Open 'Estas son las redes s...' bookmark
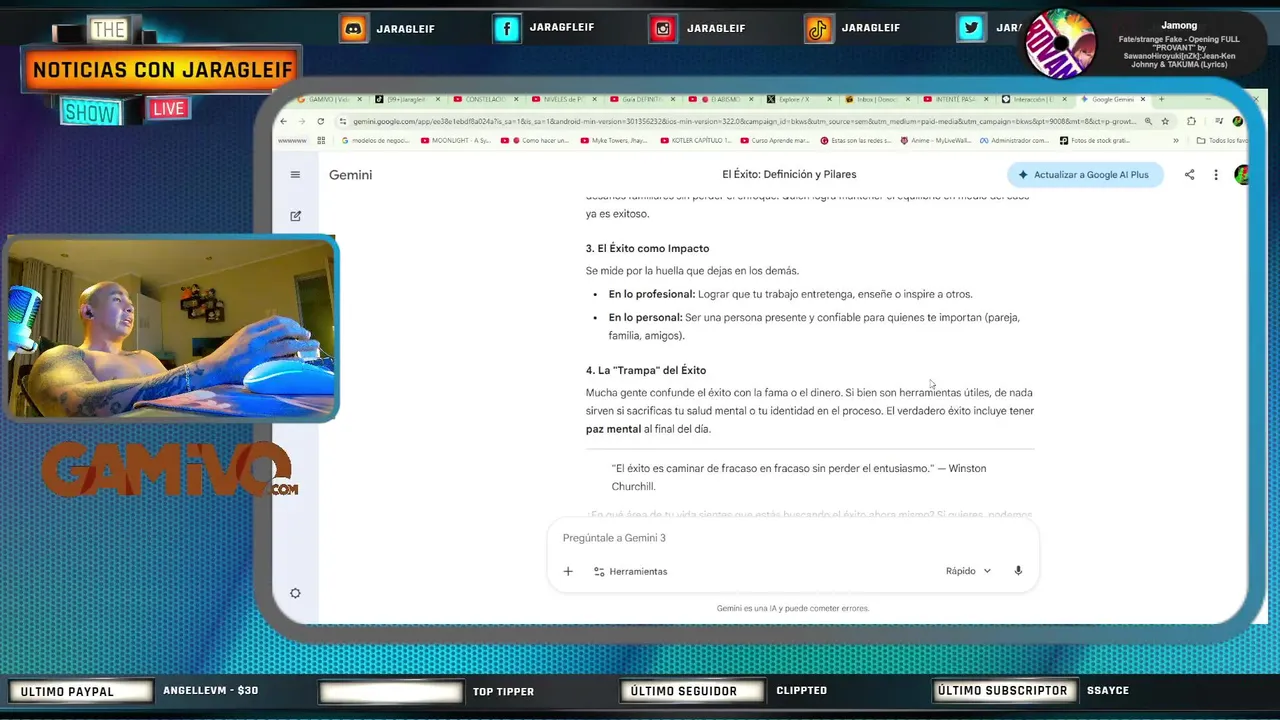The image size is (1280, 720). (x=856, y=140)
